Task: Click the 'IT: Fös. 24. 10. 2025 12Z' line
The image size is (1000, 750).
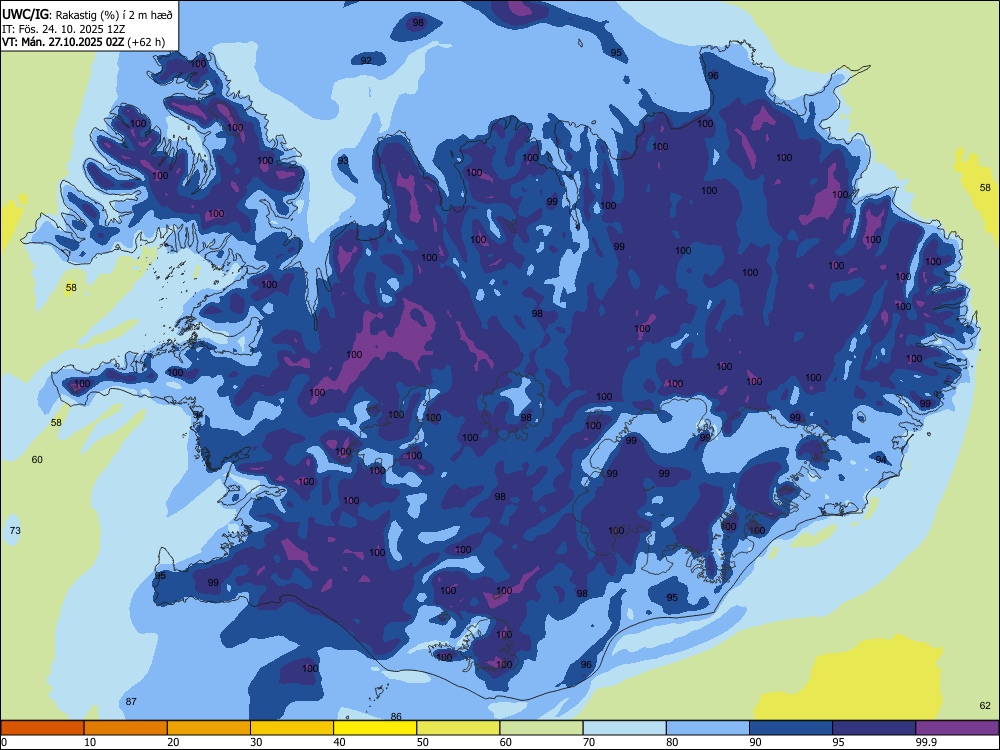Action: (x=63, y=29)
